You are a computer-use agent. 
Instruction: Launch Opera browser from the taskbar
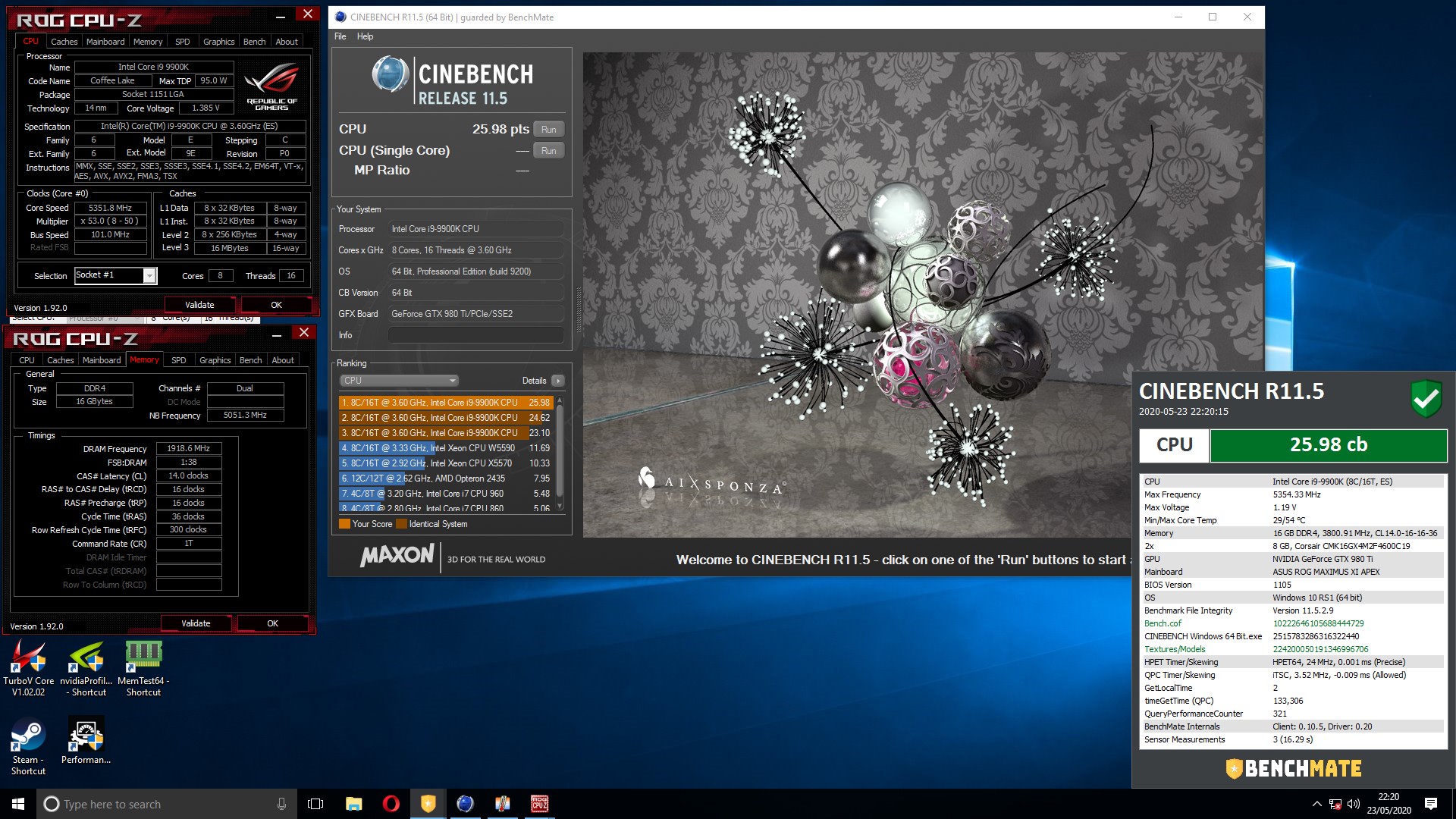pos(391,804)
